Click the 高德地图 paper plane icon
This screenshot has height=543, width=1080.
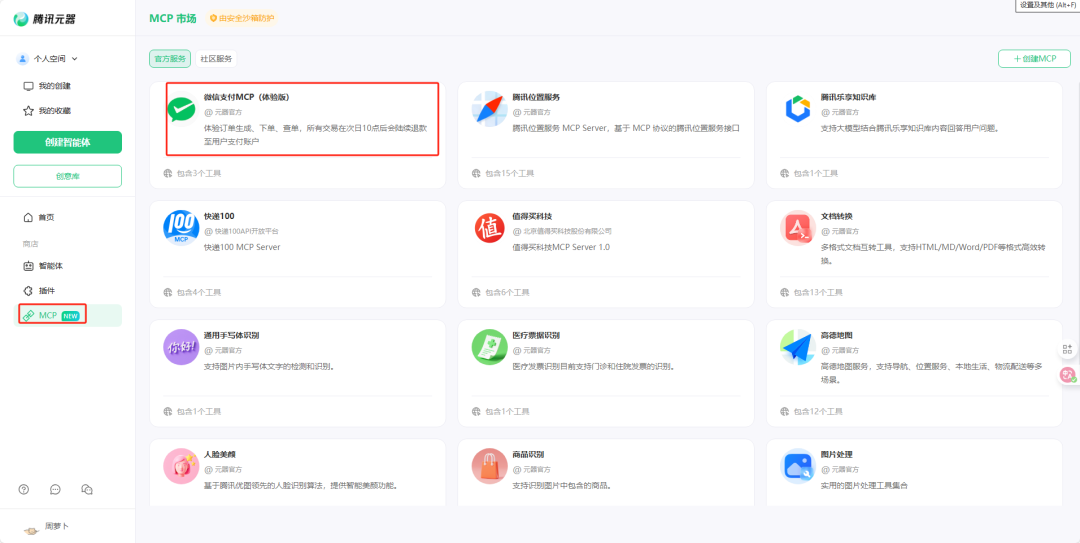(797, 347)
